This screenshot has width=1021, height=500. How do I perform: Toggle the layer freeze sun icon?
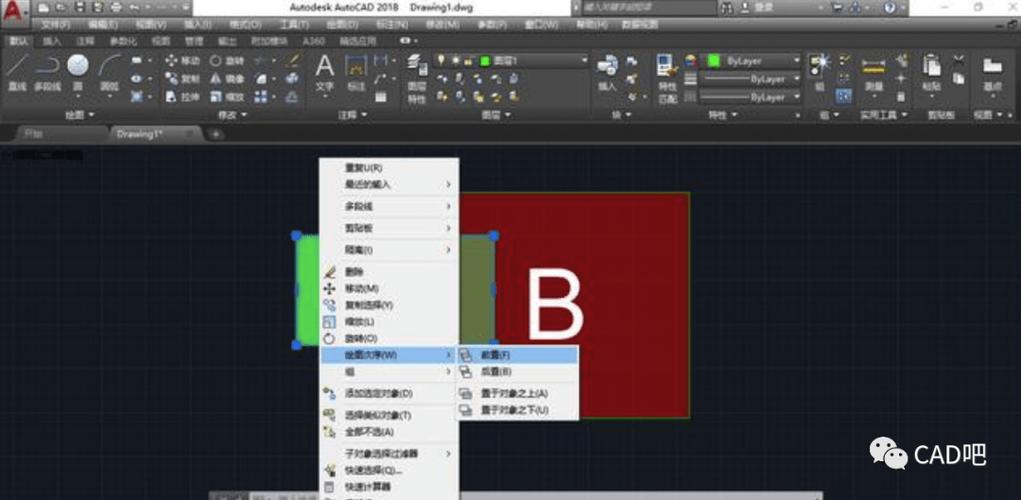pos(455,60)
